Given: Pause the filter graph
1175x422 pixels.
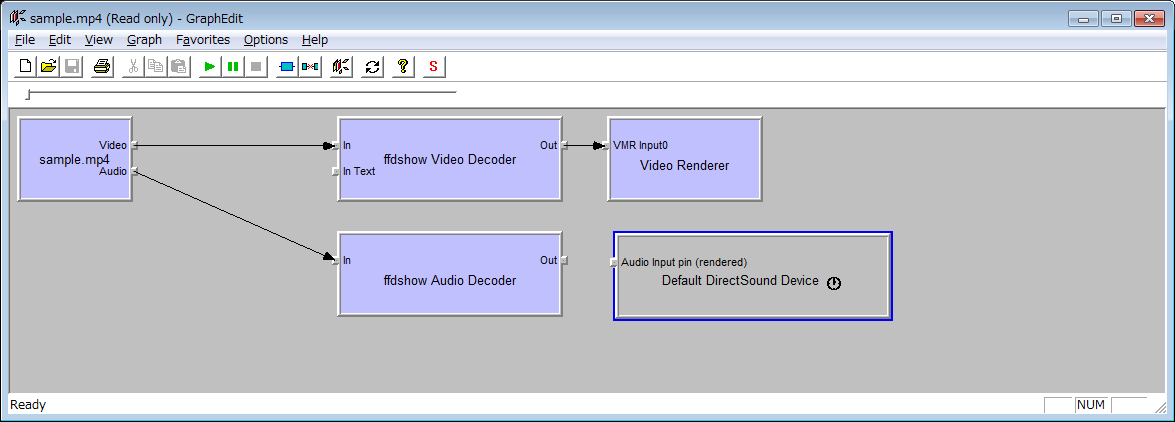Looking at the screenshot, I should 233,67.
